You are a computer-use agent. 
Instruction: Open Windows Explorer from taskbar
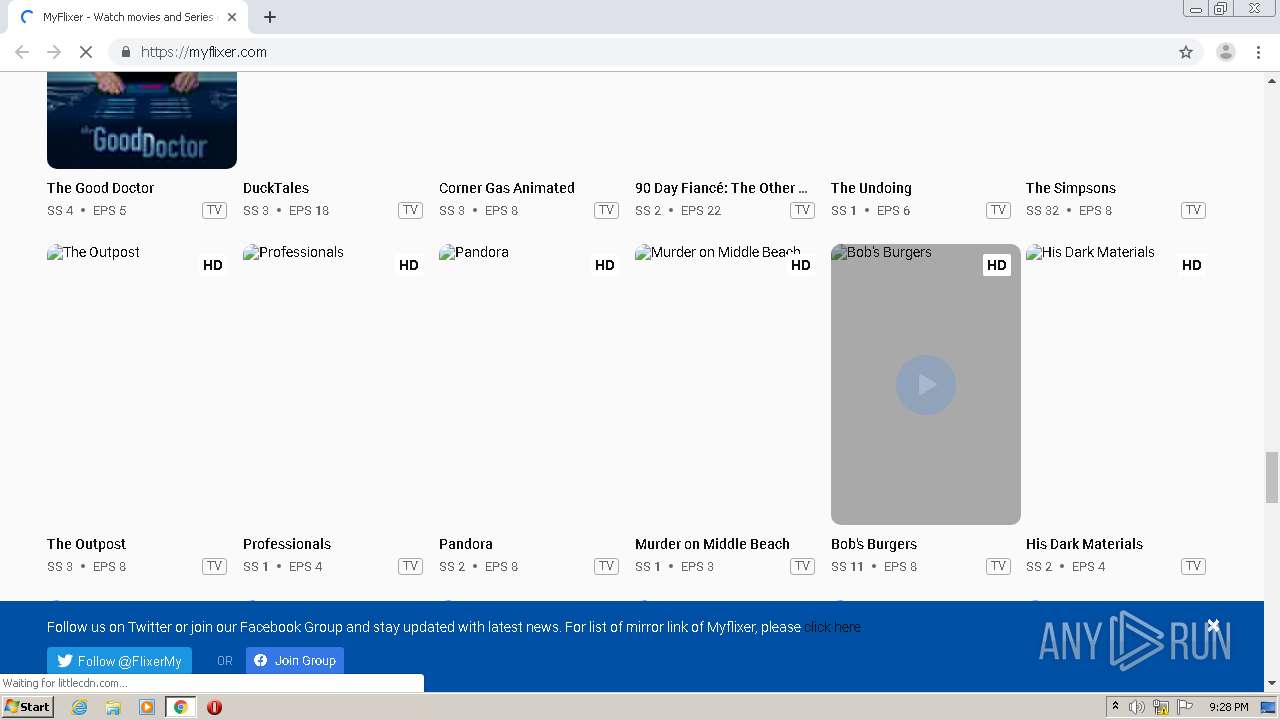pyautogui.click(x=113, y=707)
